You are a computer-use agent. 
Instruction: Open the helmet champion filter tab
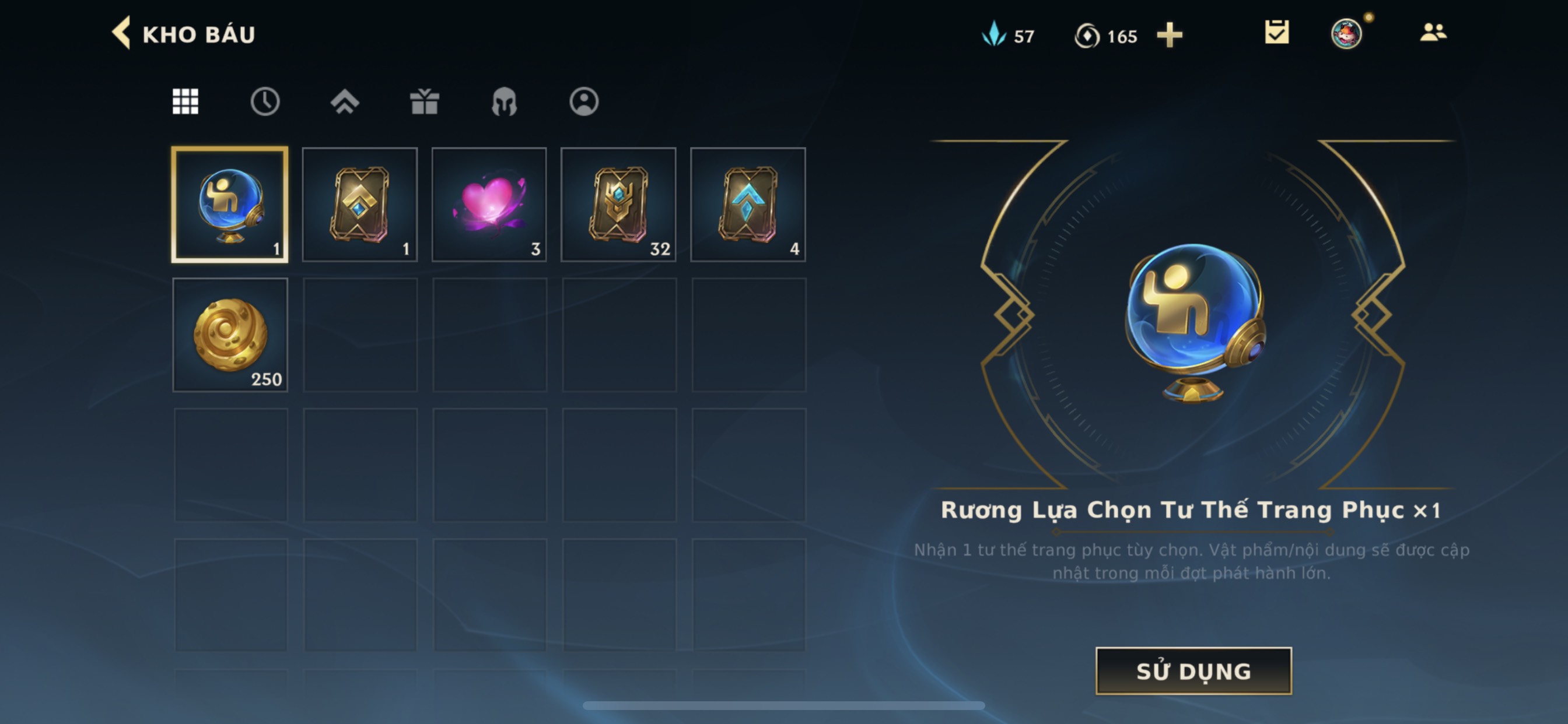(504, 101)
